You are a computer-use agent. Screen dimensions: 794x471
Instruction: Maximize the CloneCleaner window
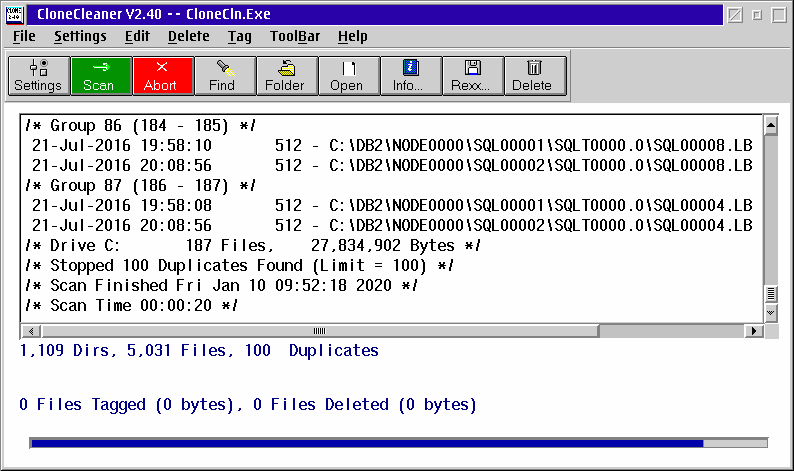779,15
